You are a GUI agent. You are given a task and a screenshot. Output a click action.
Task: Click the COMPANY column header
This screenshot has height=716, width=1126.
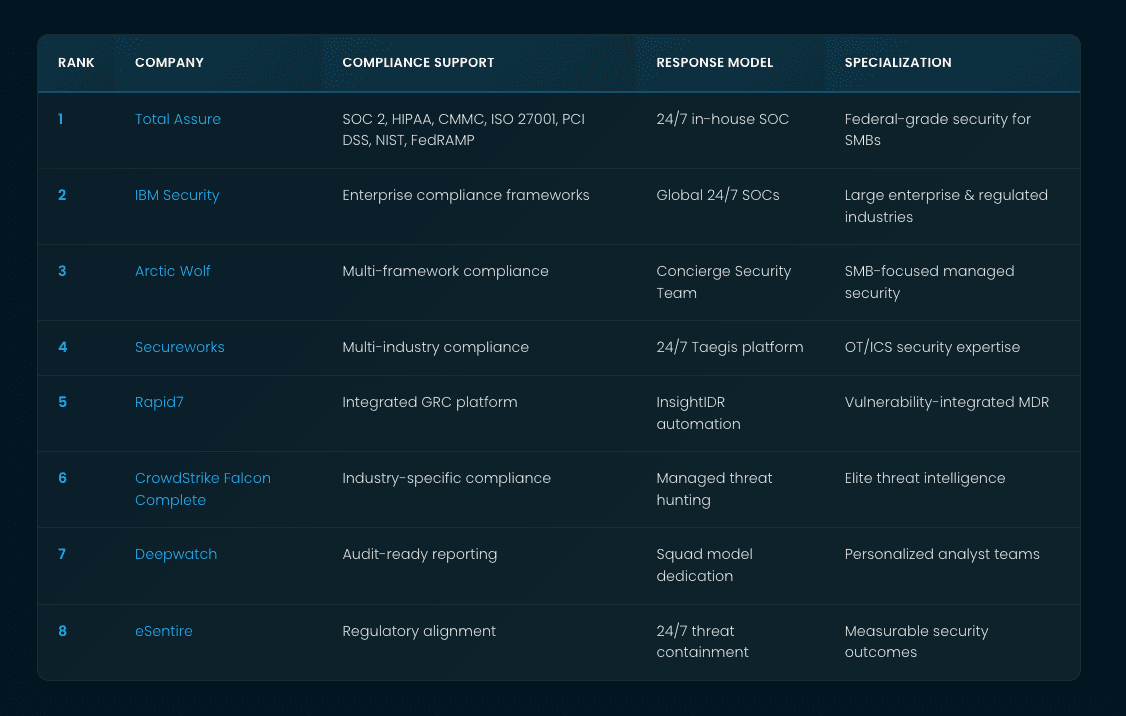point(169,62)
